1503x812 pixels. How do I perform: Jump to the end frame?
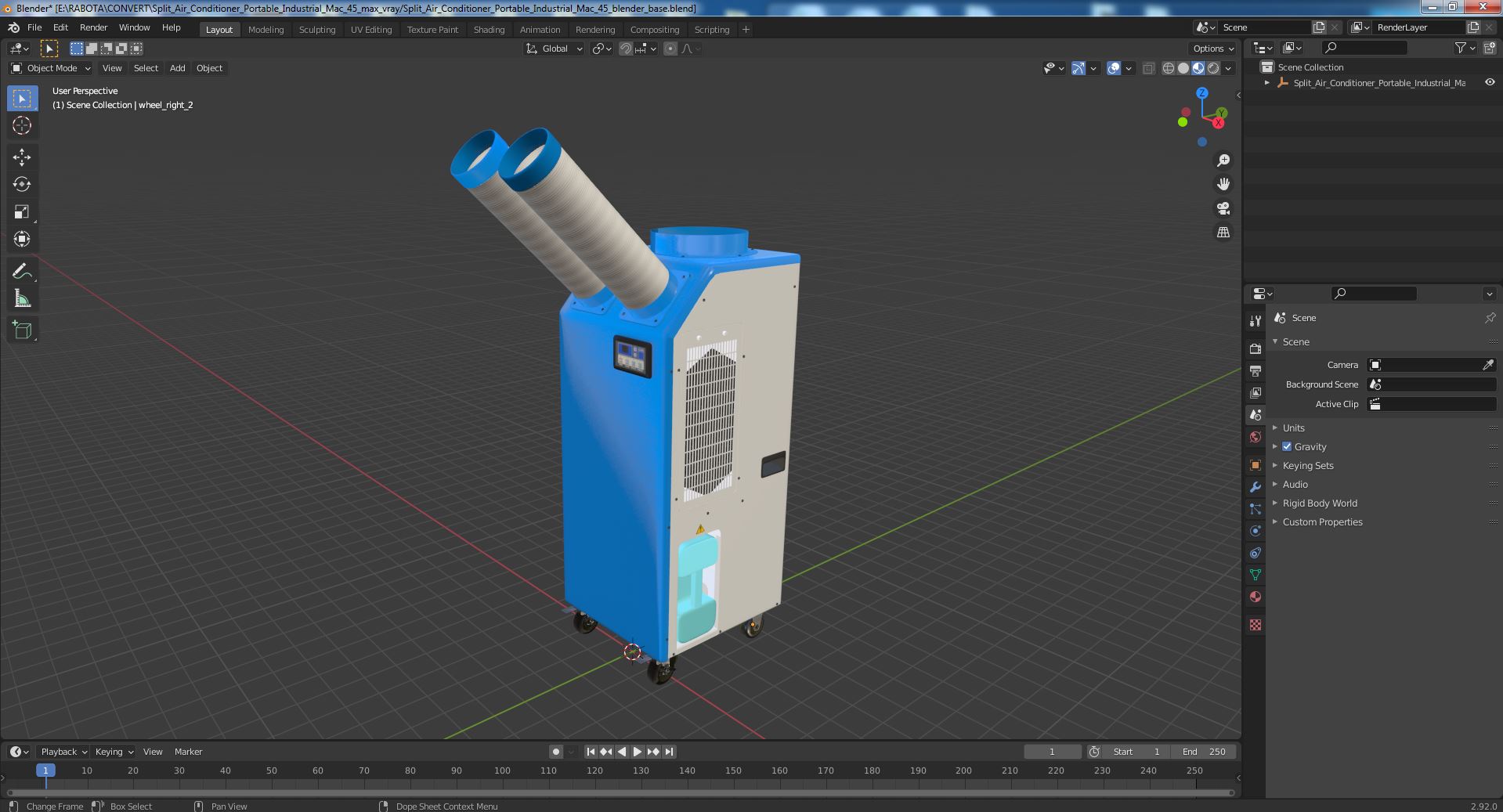669,752
